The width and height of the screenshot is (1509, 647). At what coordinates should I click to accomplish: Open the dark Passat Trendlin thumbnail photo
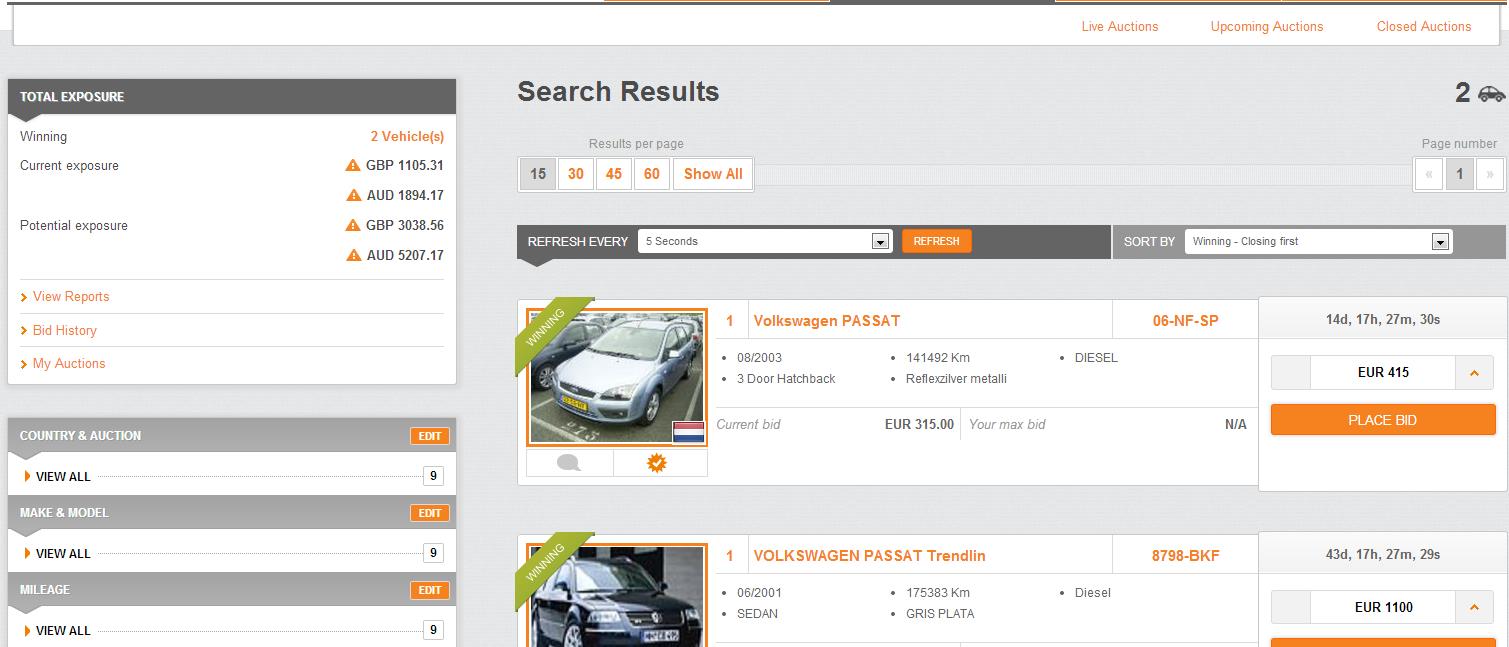[617, 596]
